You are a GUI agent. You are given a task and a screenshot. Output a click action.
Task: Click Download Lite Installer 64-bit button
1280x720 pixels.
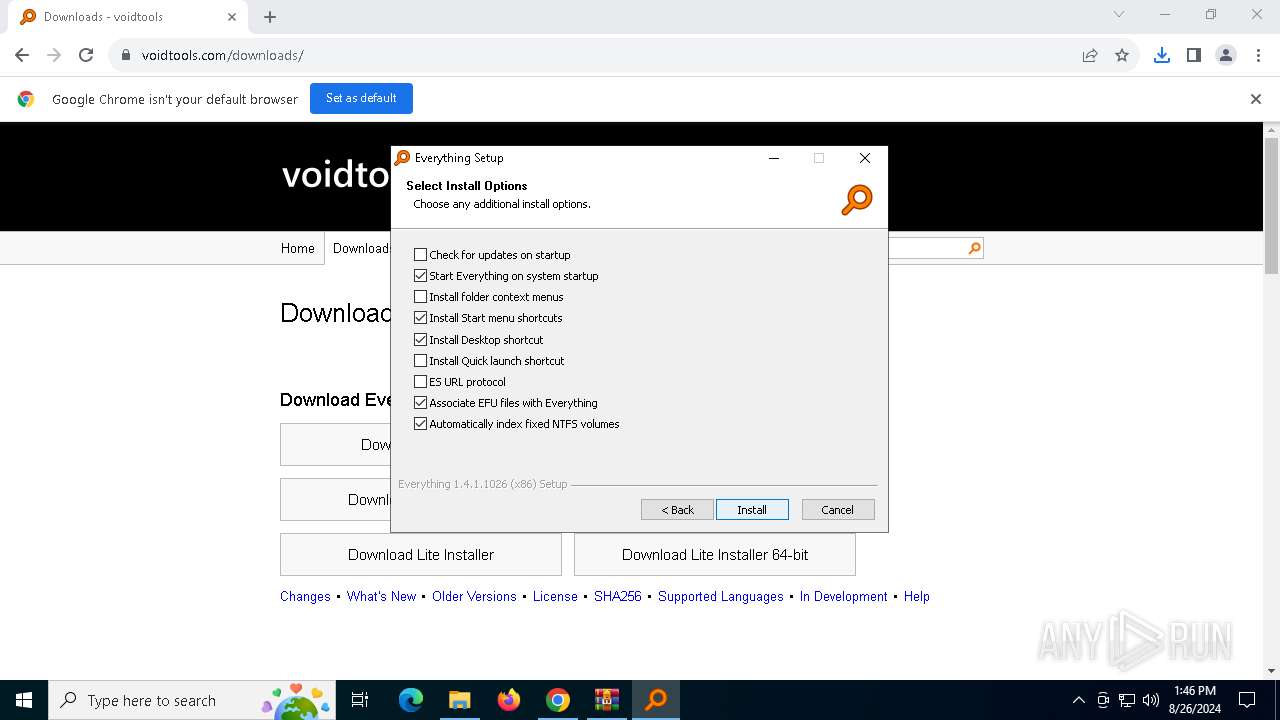tap(715, 555)
